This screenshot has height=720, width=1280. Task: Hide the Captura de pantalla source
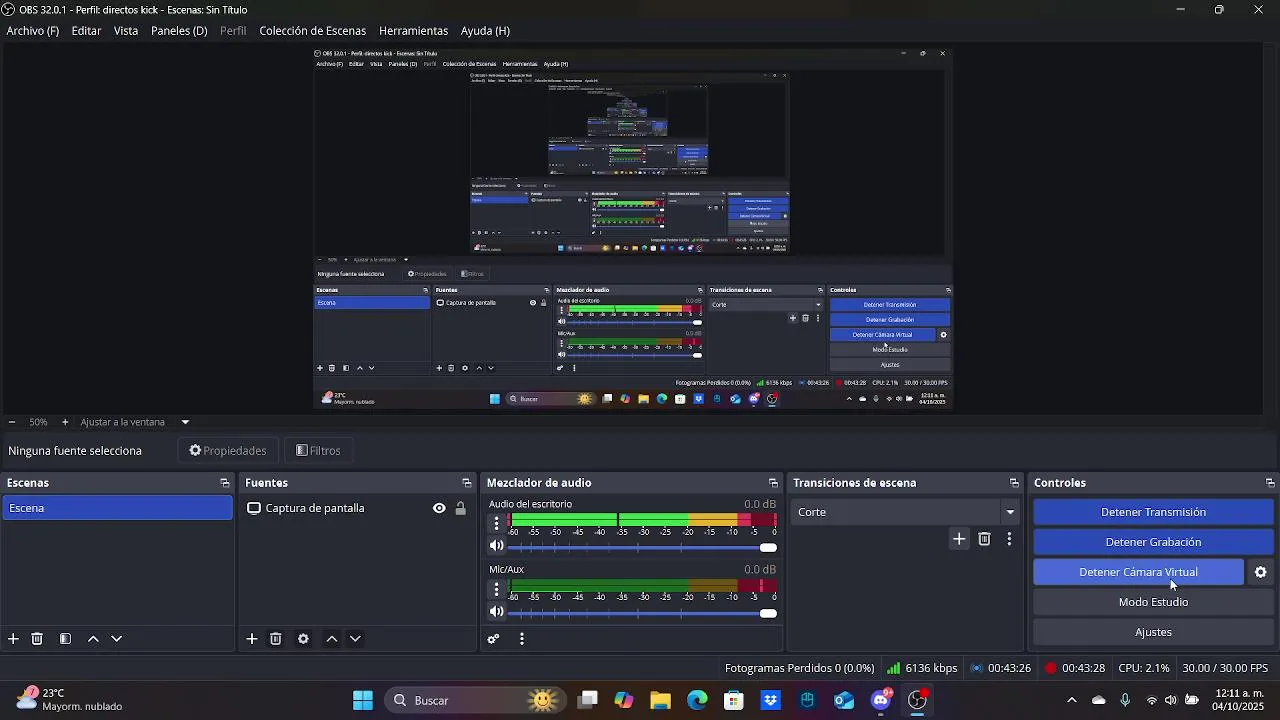[439, 508]
